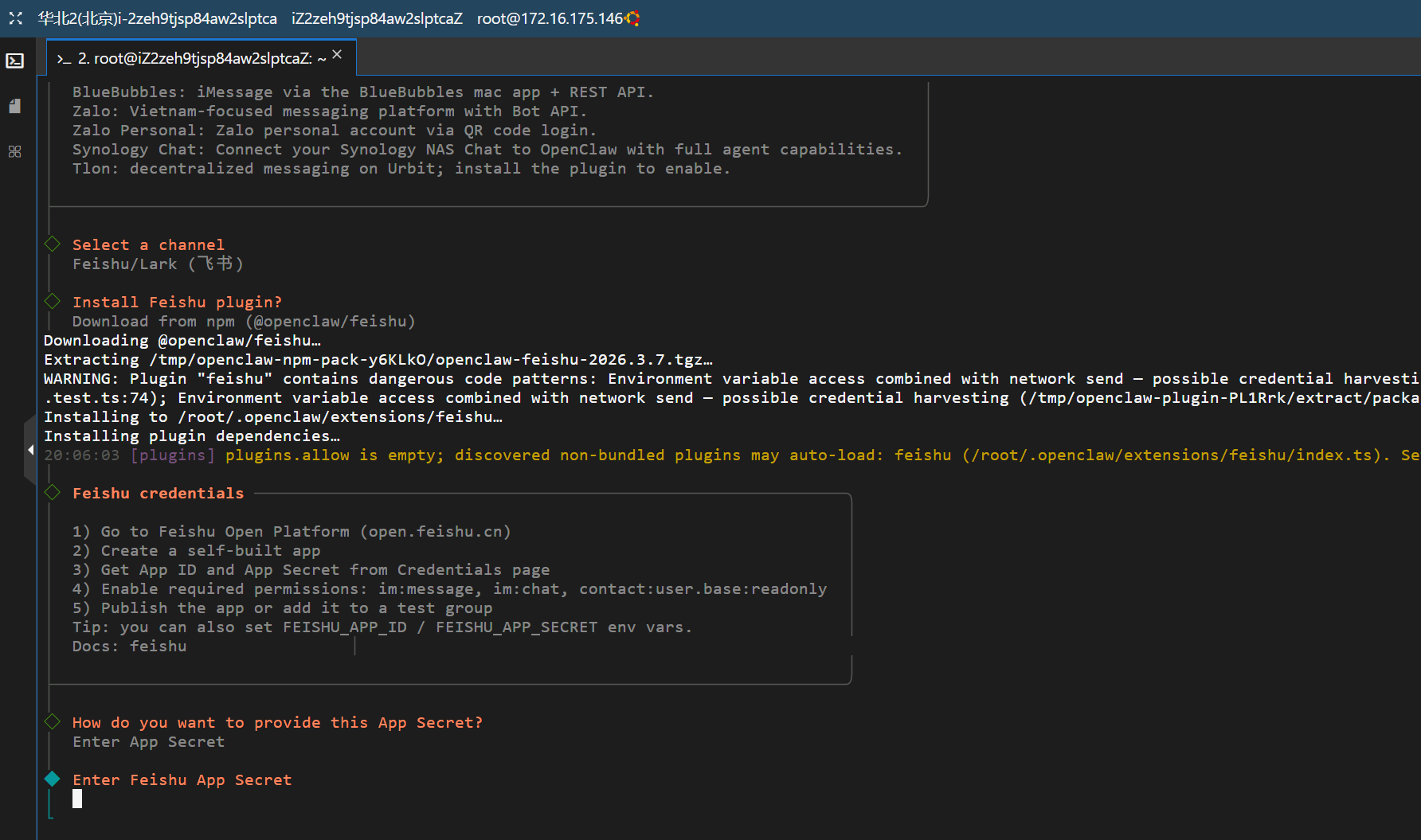The height and width of the screenshot is (840, 1421).
Task: Open the file manager icon in the sidebar
Action: (15, 106)
